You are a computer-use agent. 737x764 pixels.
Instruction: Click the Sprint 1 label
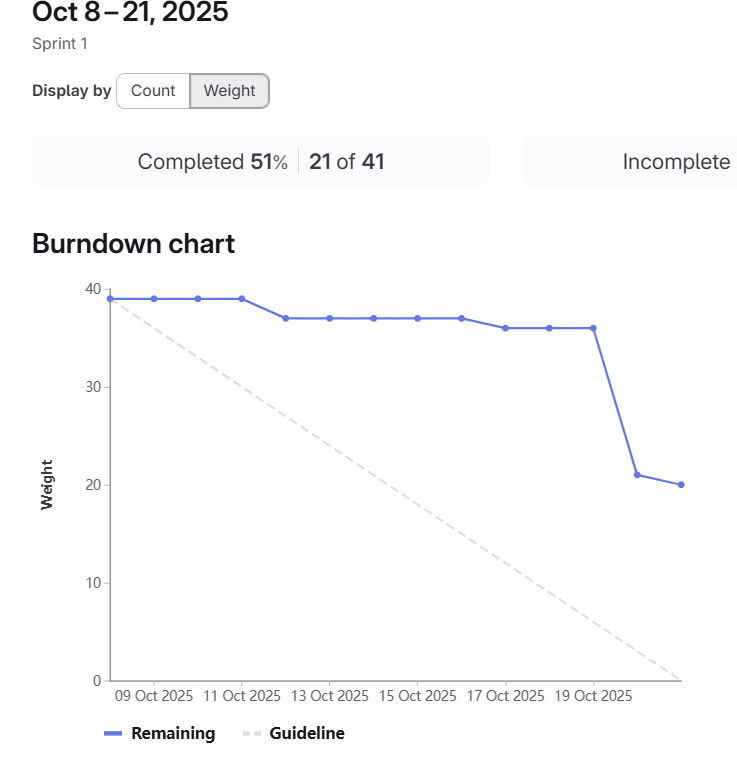(x=60, y=44)
